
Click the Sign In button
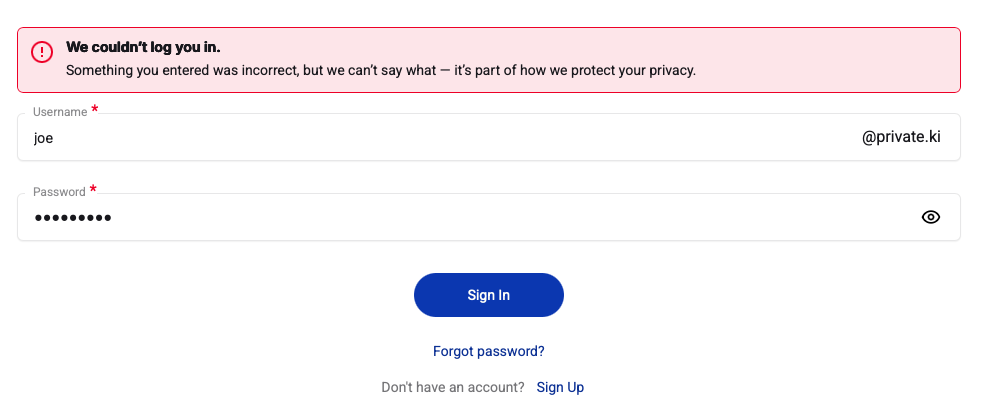tap(489, 295)
